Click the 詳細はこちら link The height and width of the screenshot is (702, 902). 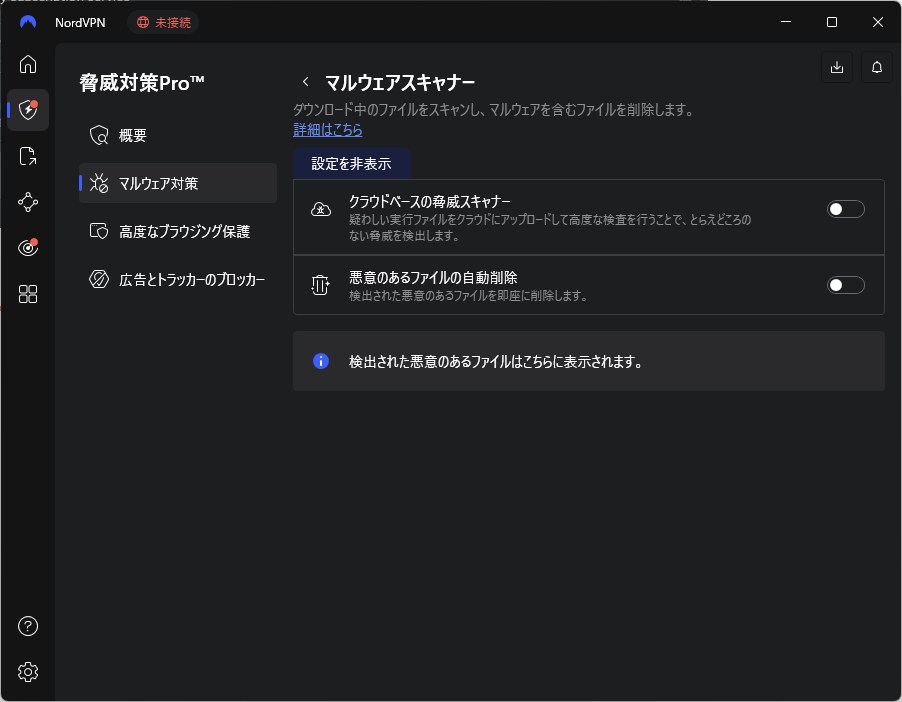pos(328,130)
